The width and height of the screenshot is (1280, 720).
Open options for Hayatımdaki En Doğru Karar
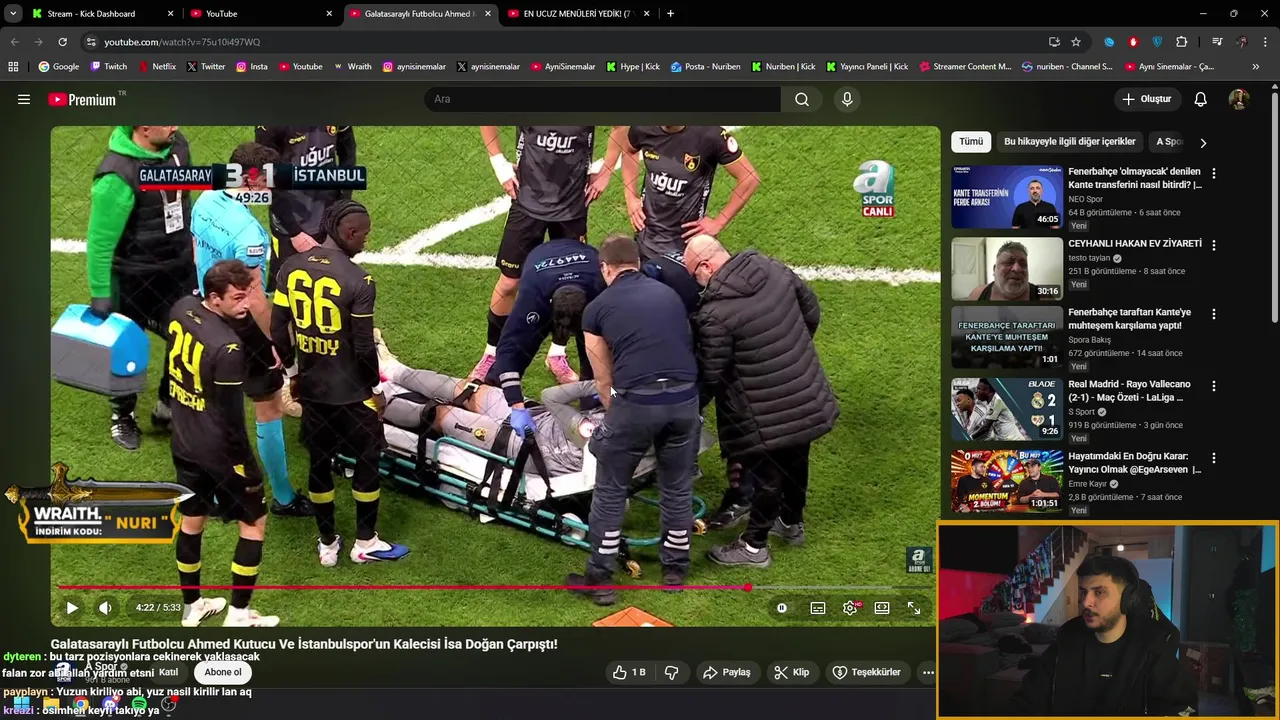point(1213,458)
